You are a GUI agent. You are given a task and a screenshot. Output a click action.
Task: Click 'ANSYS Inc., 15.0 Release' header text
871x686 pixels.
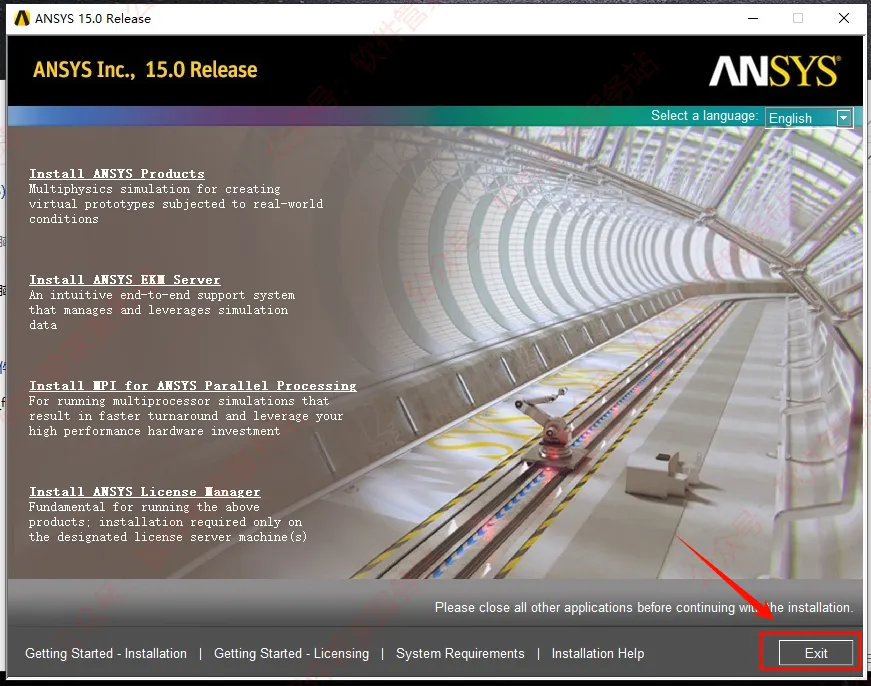click(x=145, y=70)
